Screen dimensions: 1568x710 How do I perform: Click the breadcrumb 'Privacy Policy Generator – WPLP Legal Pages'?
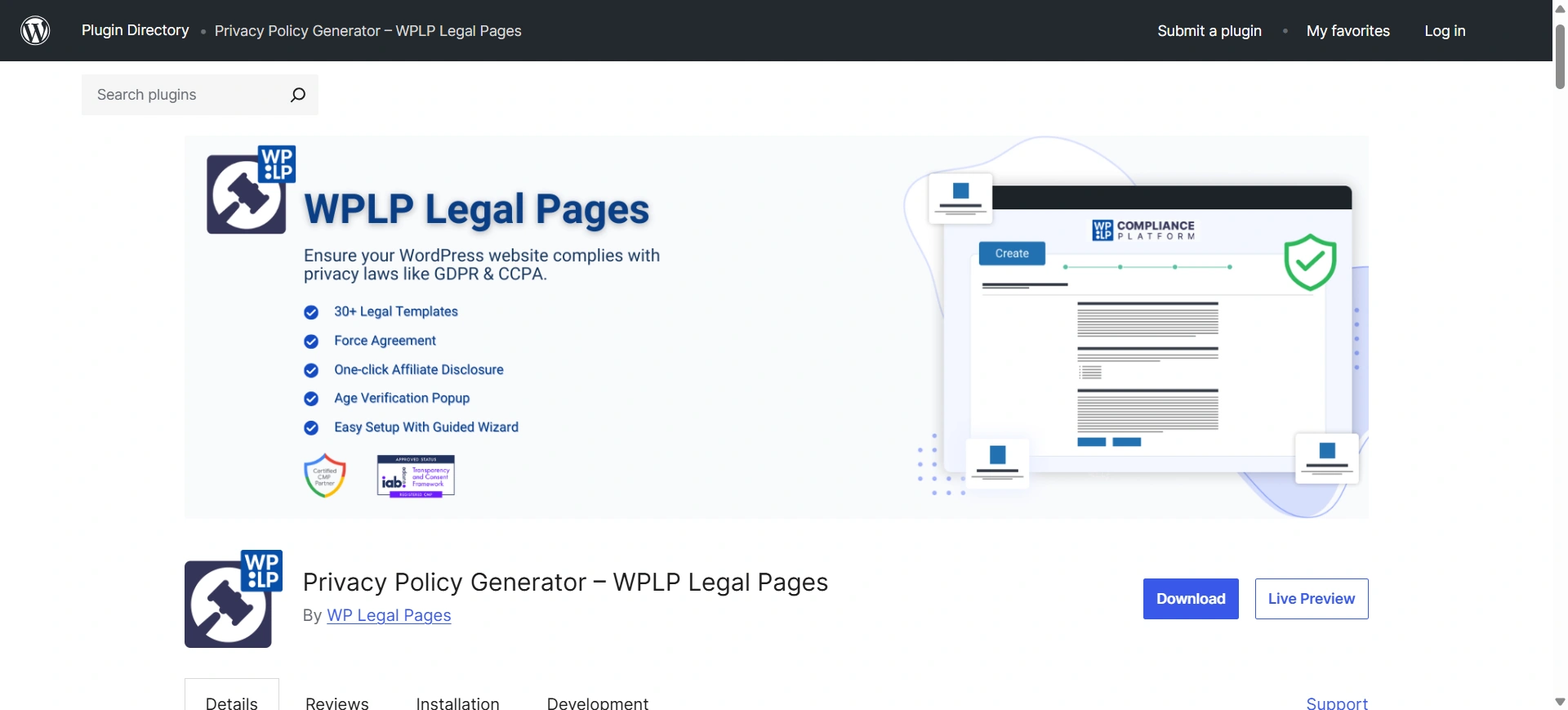(367, 31)
